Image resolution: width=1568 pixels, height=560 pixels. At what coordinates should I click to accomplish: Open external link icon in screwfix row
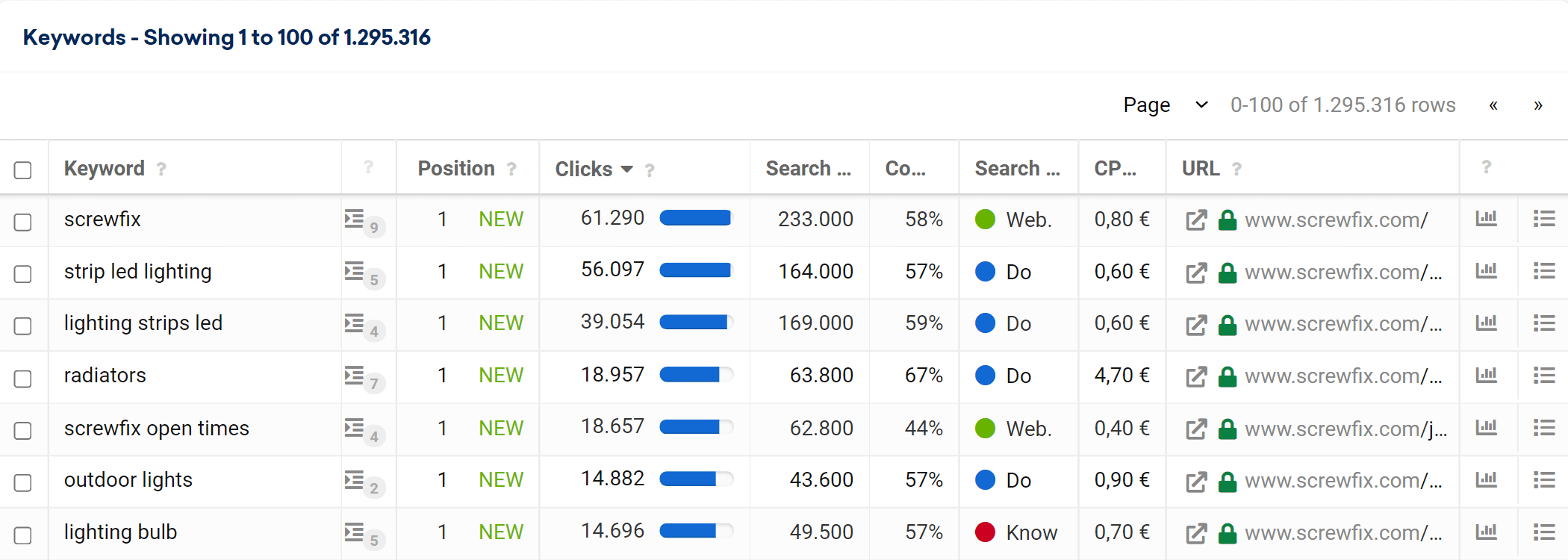[x=1196, y=220]
